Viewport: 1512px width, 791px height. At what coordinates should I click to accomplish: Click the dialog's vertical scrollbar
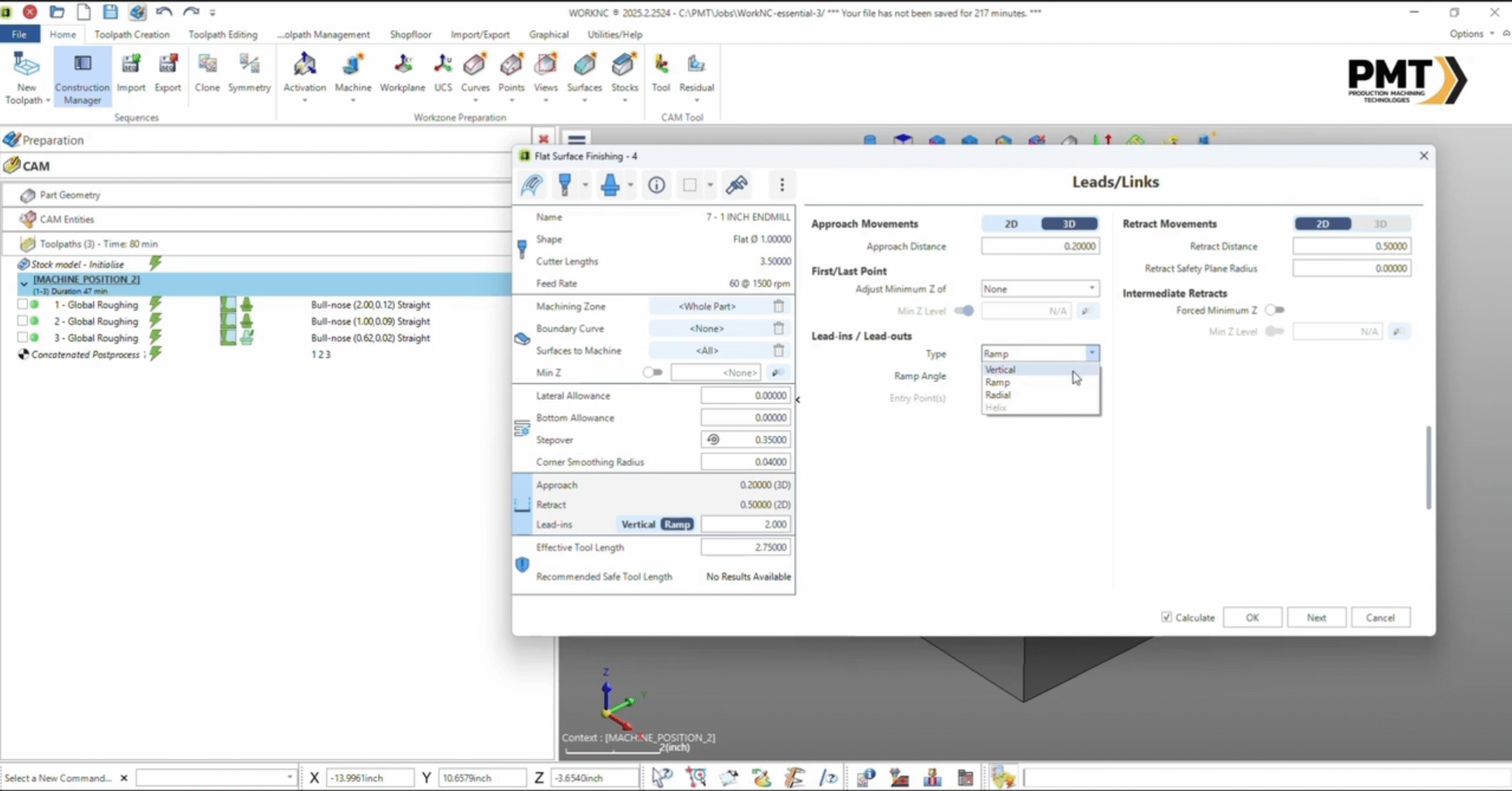point(1428,467)
